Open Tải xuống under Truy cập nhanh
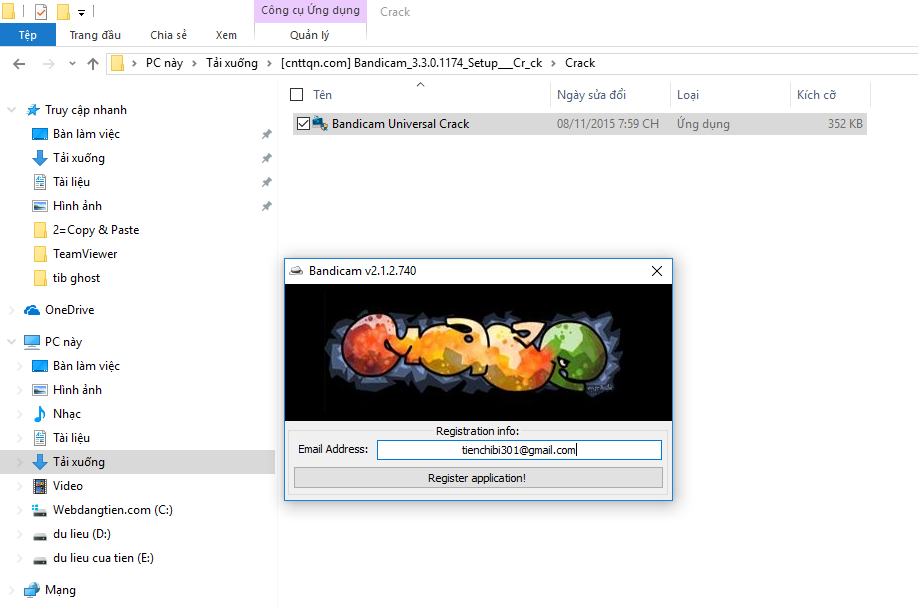The width and height of the screenshot is (918, 609). [x=78, y=158]
